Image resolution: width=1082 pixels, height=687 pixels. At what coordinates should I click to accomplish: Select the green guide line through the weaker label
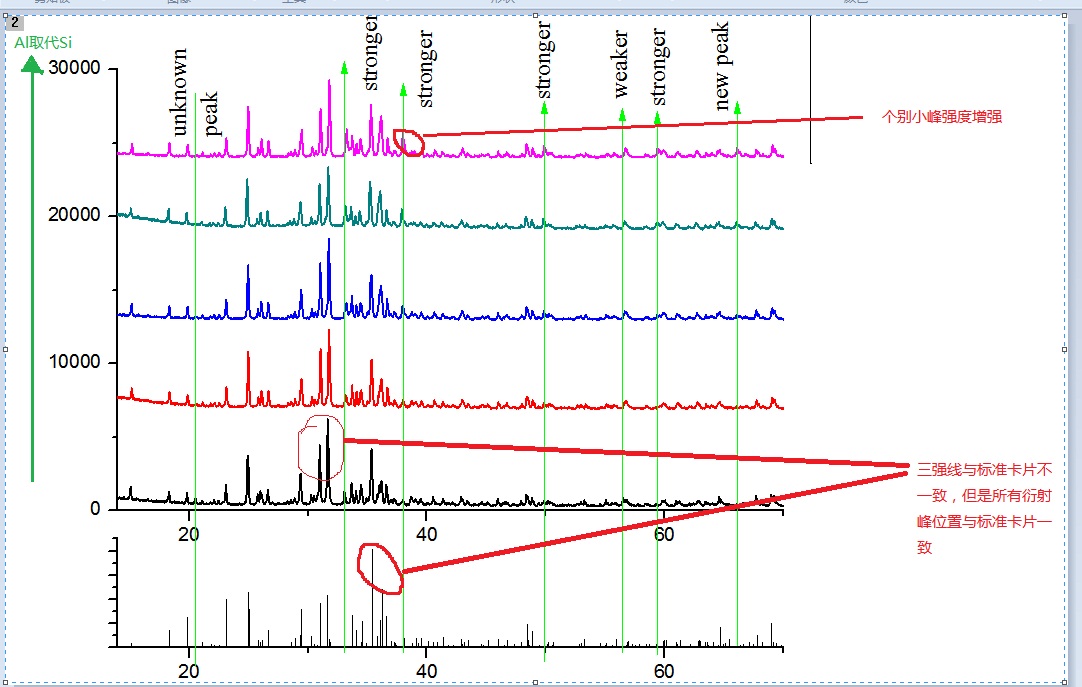pyautogui.click(x=622, y=379)
